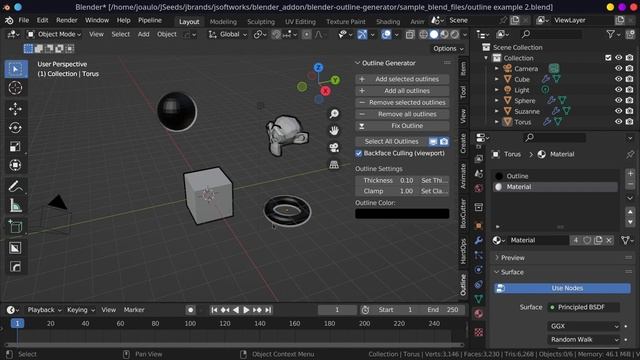Image resolution: width=640 pixels, height=360 pixels.
Task: Toggle Light visibility eye icon
Action: point(619,90)
